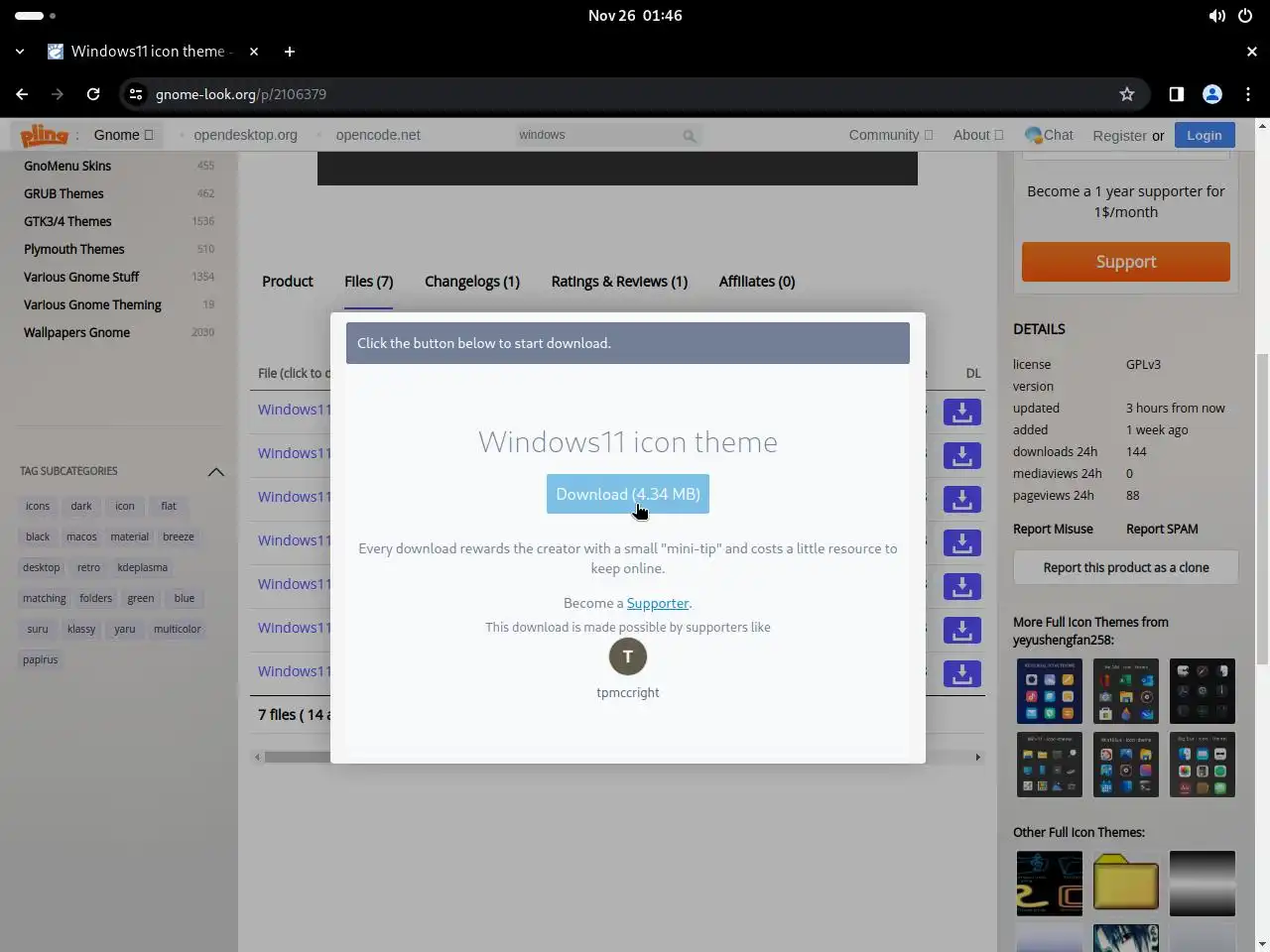Select the multicolor tag

178,629
